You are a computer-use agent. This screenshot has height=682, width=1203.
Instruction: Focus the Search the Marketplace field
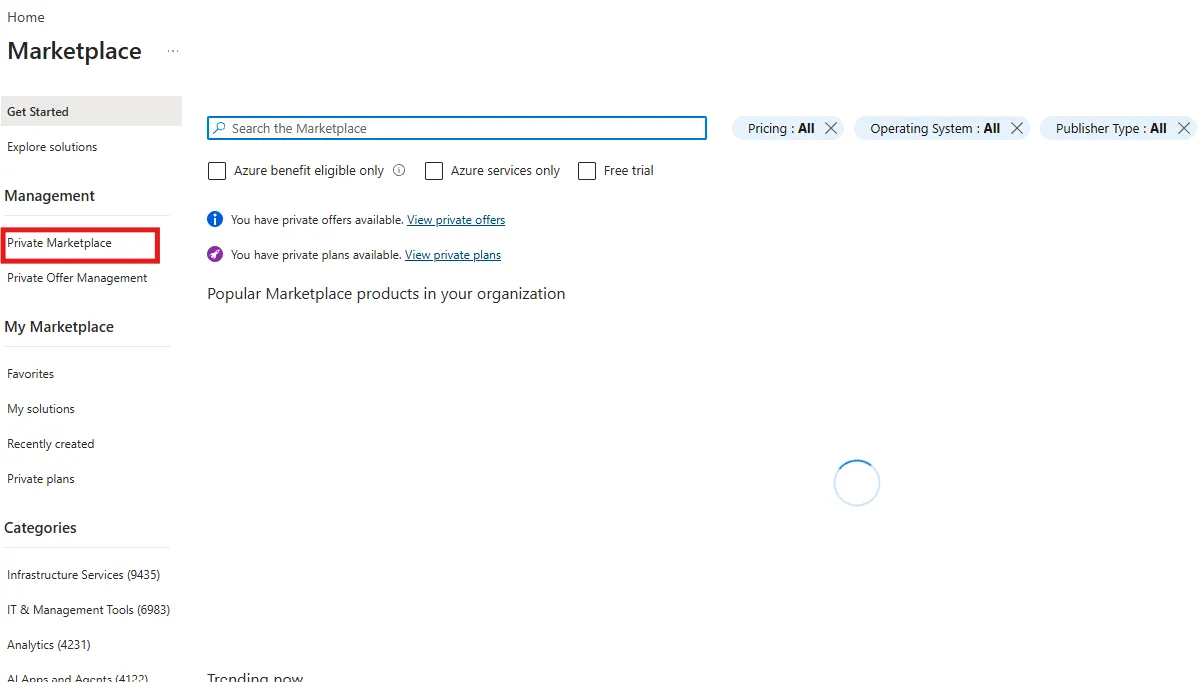[457, 128]
